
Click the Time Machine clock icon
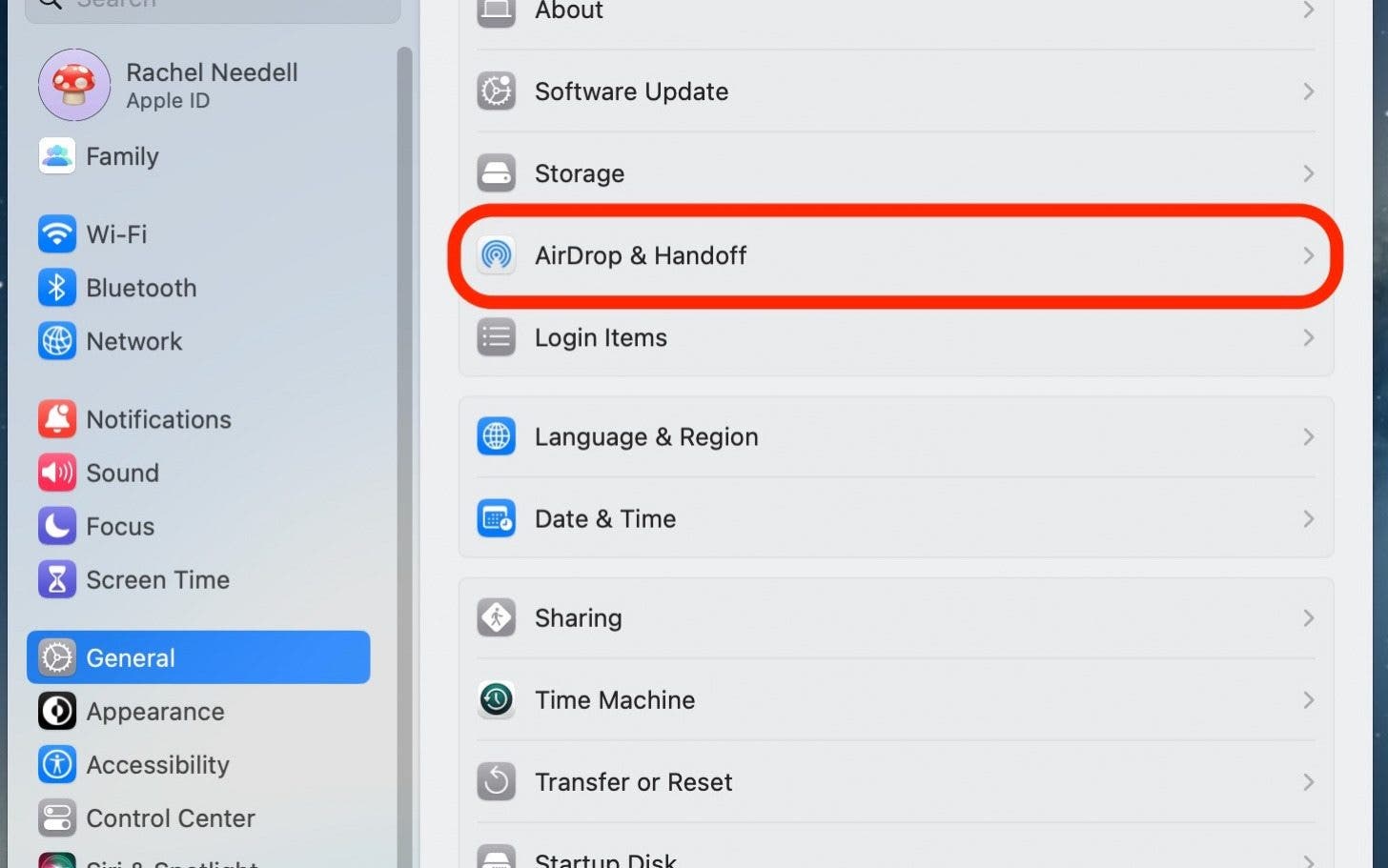tap(496, 700)
